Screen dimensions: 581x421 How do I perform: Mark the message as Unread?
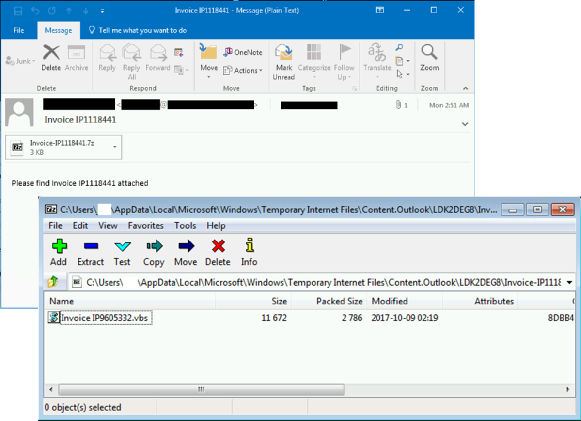click(284, 62)
